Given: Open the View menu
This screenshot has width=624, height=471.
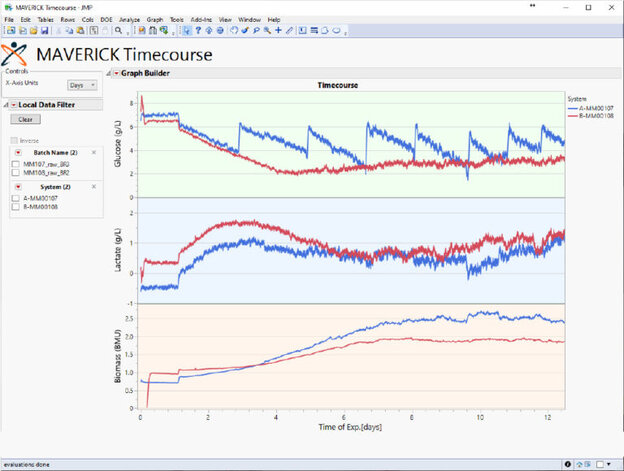Looking at the screenshot, I should (x=225, y=19).
